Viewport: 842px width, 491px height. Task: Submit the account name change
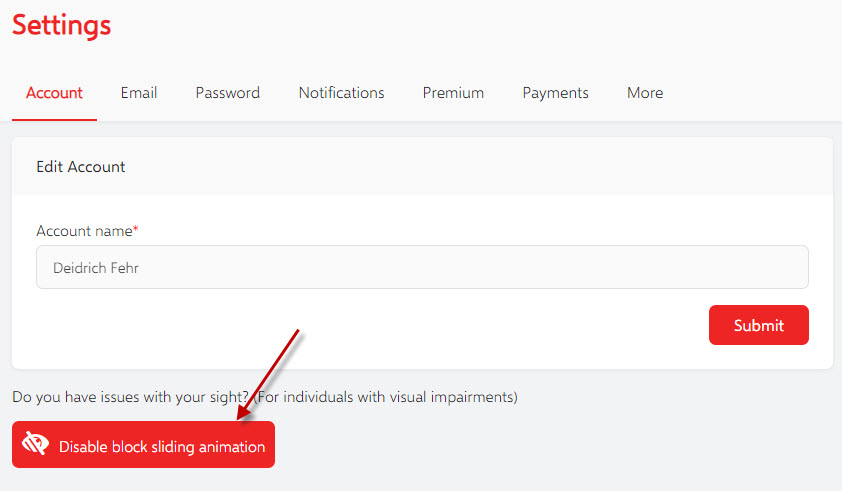pos(759,325)
